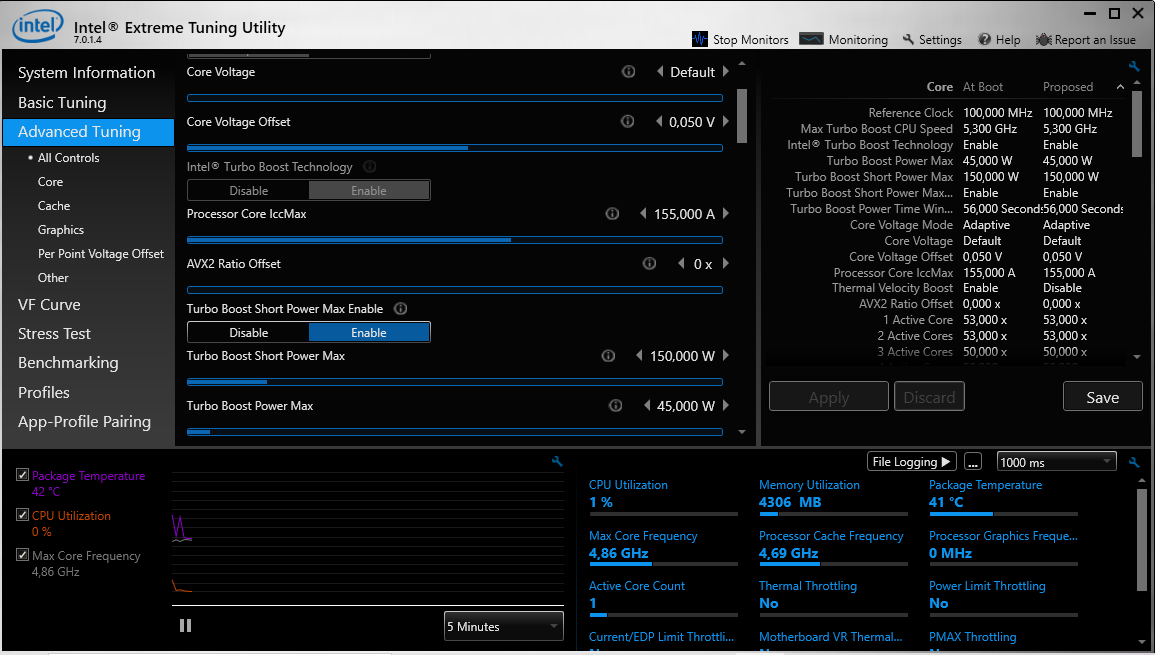The width and height of the screenshot is (1155, 655).
Task: Click the Stop Monitors waveform icon
Action: (x=700, y=39)
